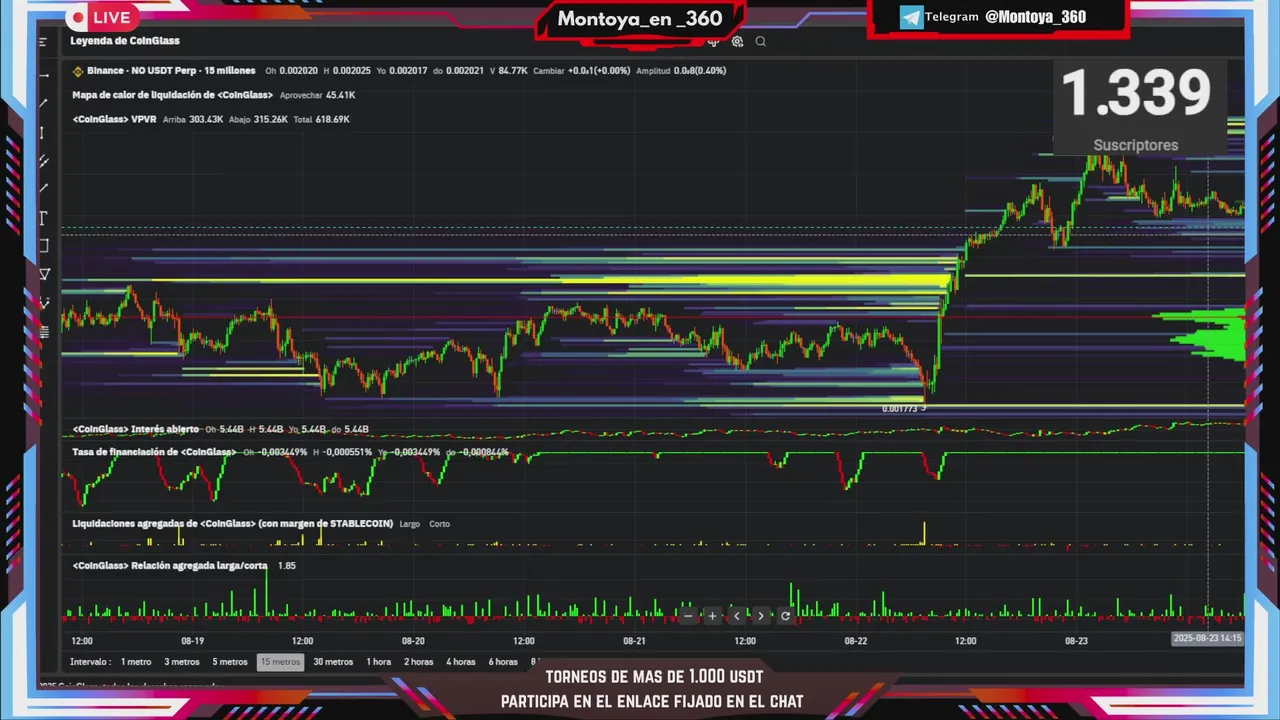Click the Mapa de calor de liquidación legend
Image resolution: width=1280 pixels, height=720 pixels.
coord(173,95)
